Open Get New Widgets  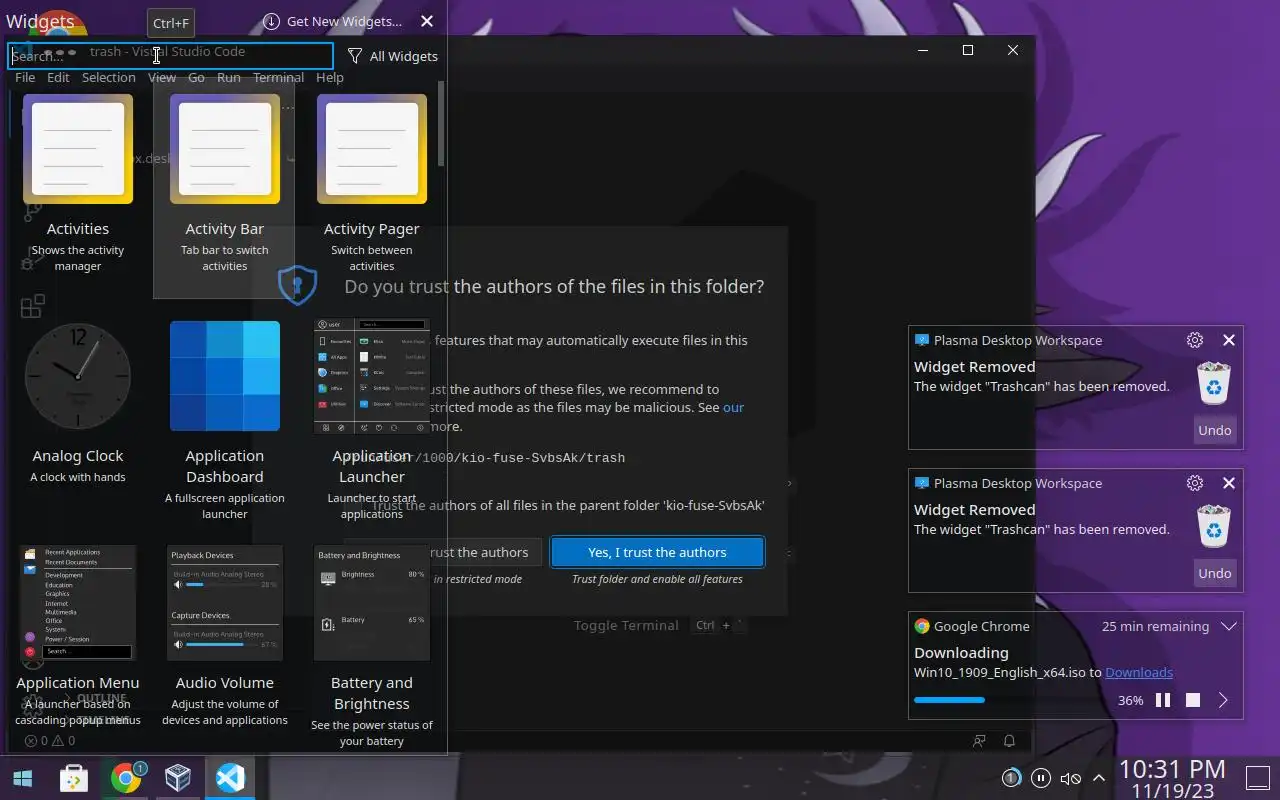tap(332, 21)
